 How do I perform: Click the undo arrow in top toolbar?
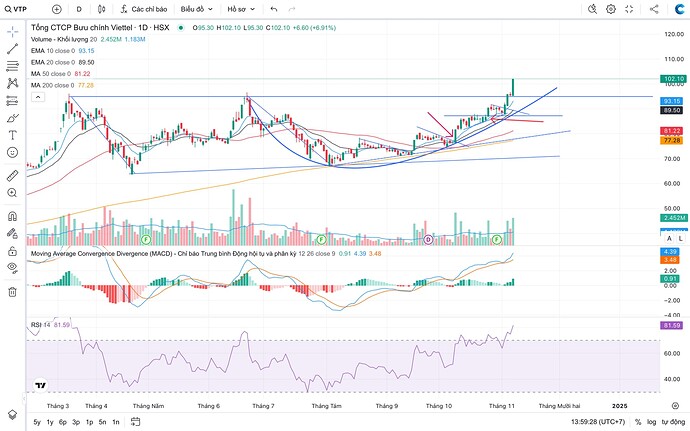[x=273, y=8]
